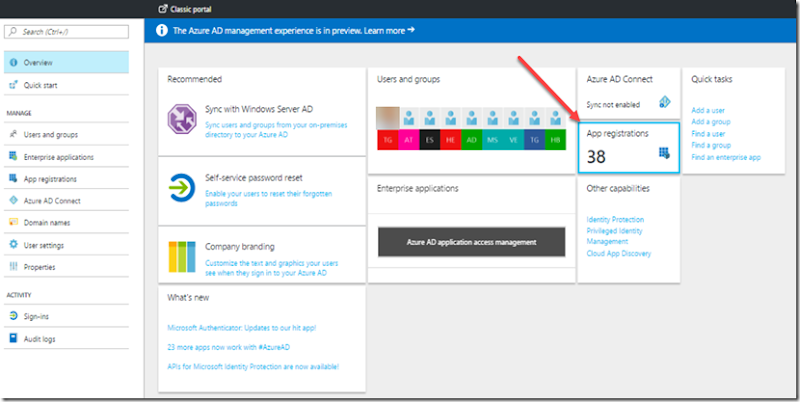Click the User settings gear icon
800x402 pixels.
tap(14, 245)
